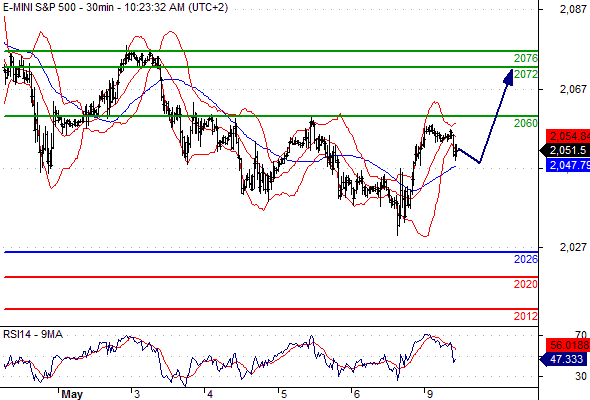Click the red 56.0188 RSI value tag
The height and width of the screenshot is (400, 590).
568,345
